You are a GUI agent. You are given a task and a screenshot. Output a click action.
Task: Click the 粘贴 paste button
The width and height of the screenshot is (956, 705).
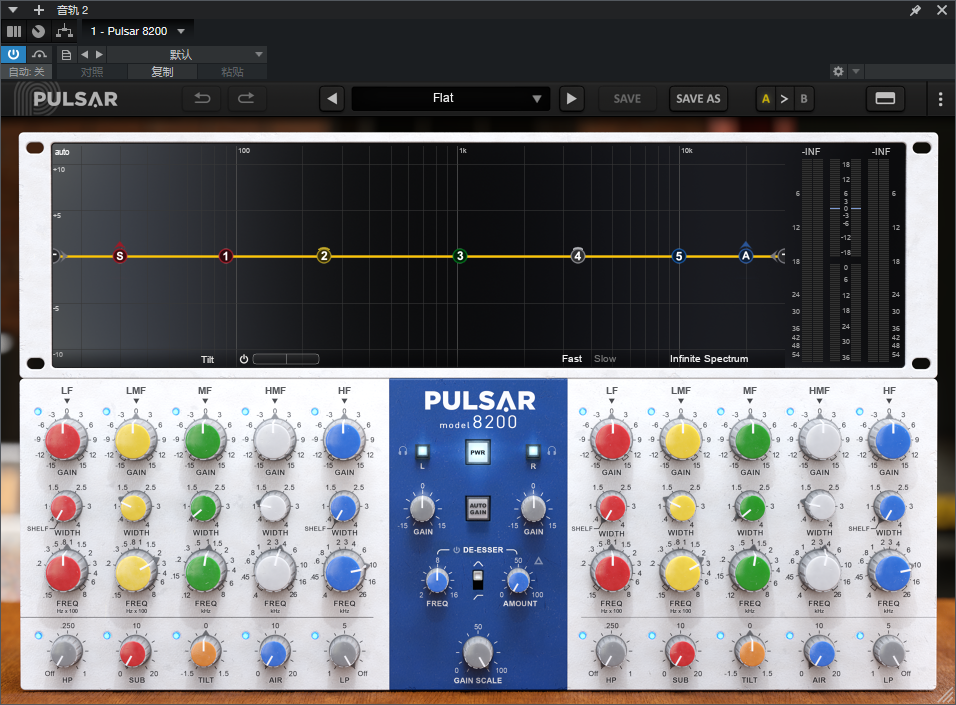click(232, 71)
